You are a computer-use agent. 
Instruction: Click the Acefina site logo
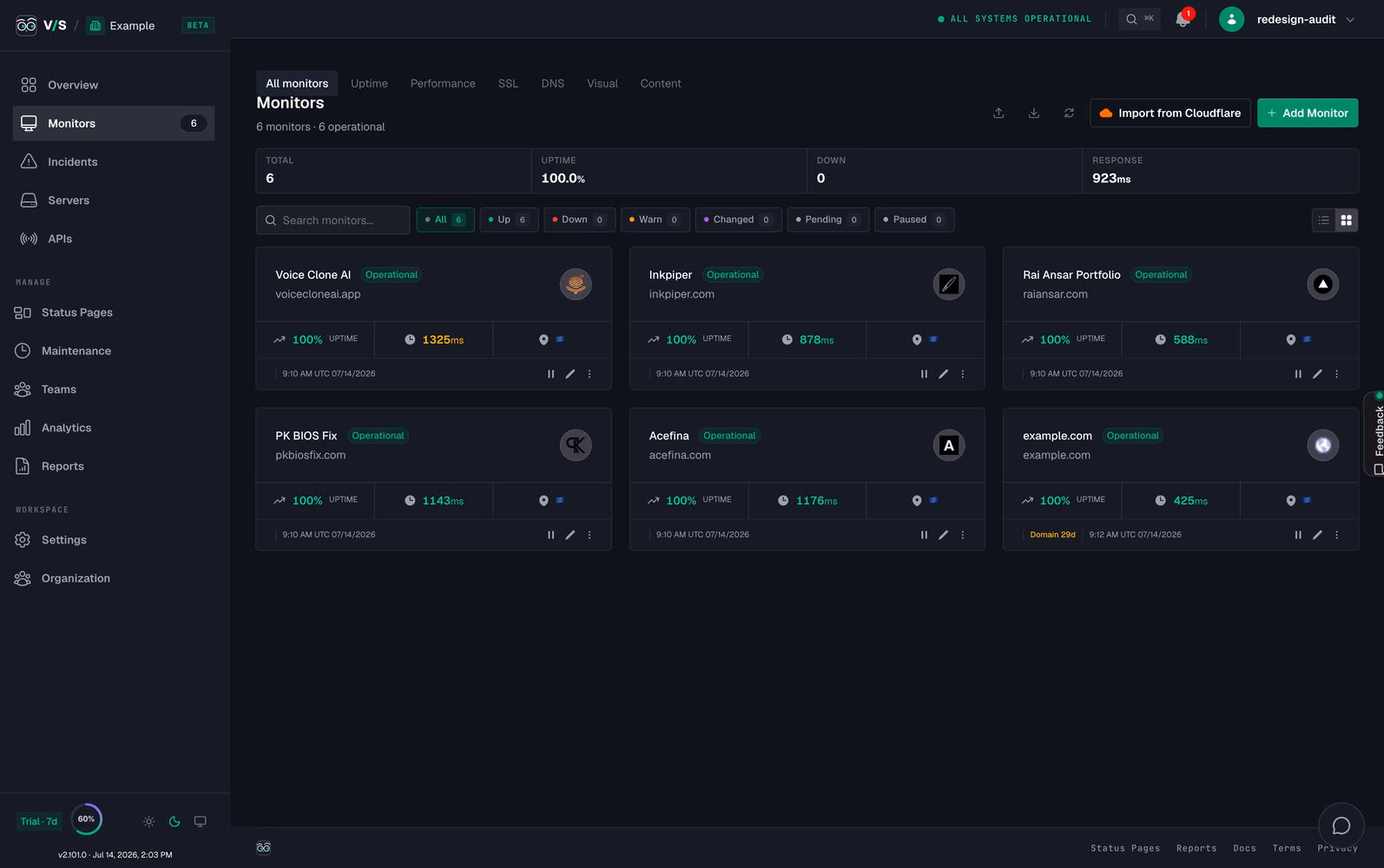949,445
